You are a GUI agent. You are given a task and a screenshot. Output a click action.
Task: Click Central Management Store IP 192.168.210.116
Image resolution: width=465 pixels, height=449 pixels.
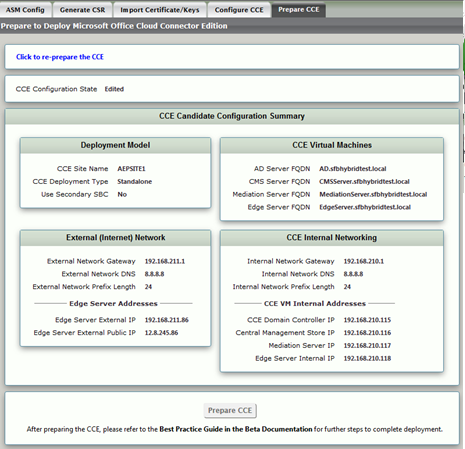(367, 333)
